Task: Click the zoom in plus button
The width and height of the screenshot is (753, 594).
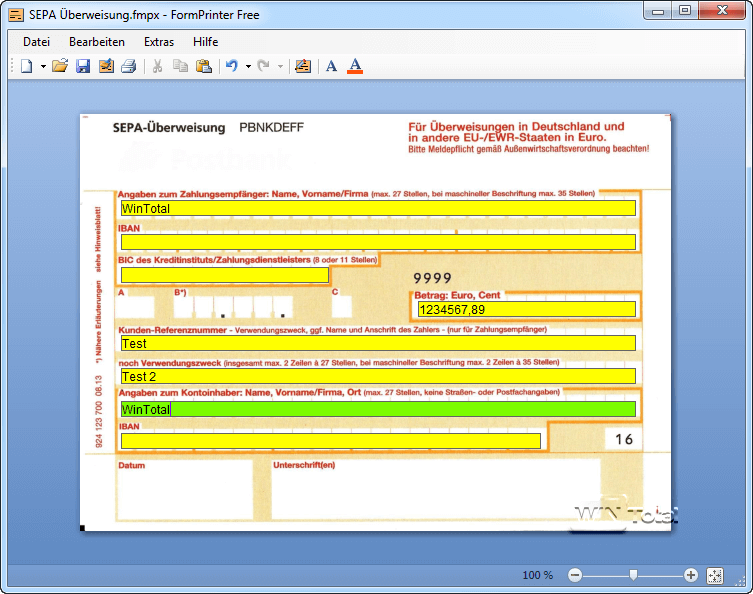Action: tap(691, 575)
